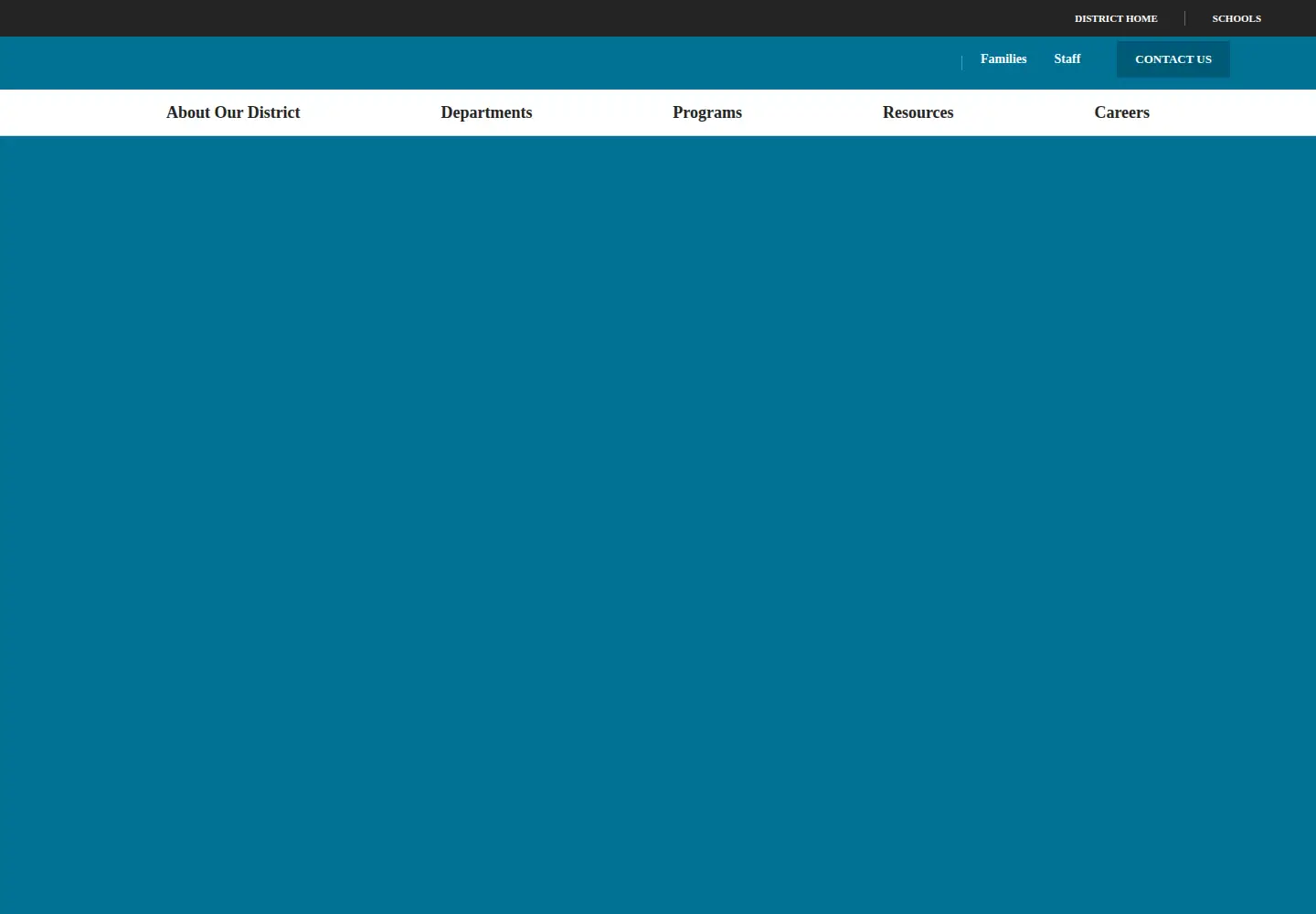
Task: Open the Programs menu
Action: click(707, 112)
